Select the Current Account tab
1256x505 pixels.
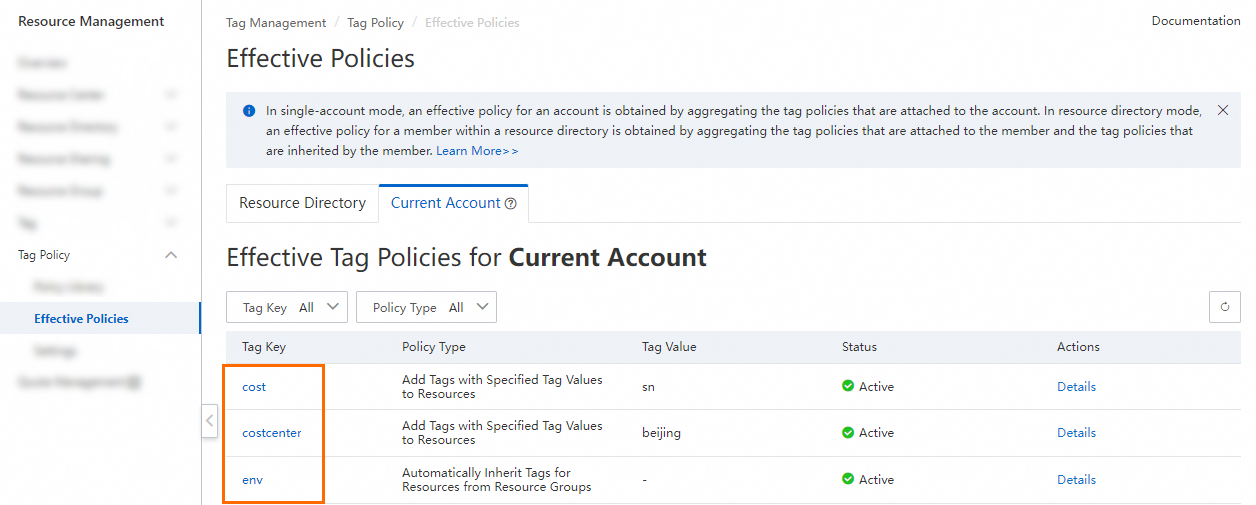click(446, 203)
